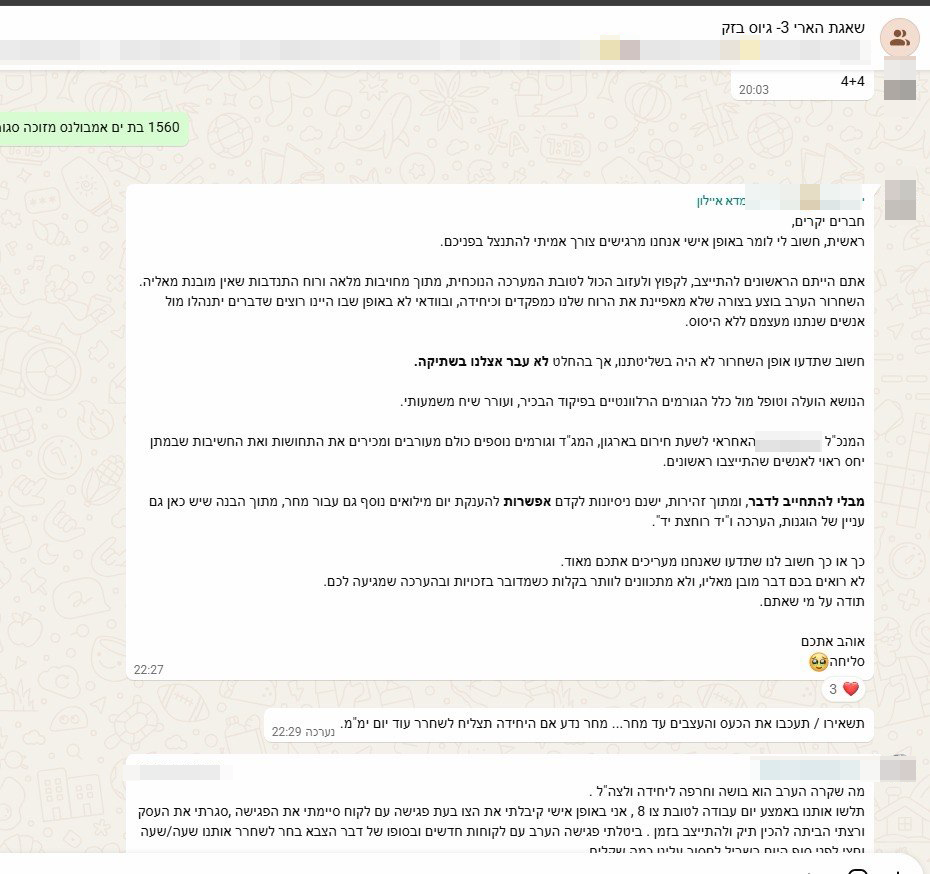The width and height of the screenshot is (930, 874).
Task: Open the blurred avatar next to the 4+4 message
Action: point(900,78)
